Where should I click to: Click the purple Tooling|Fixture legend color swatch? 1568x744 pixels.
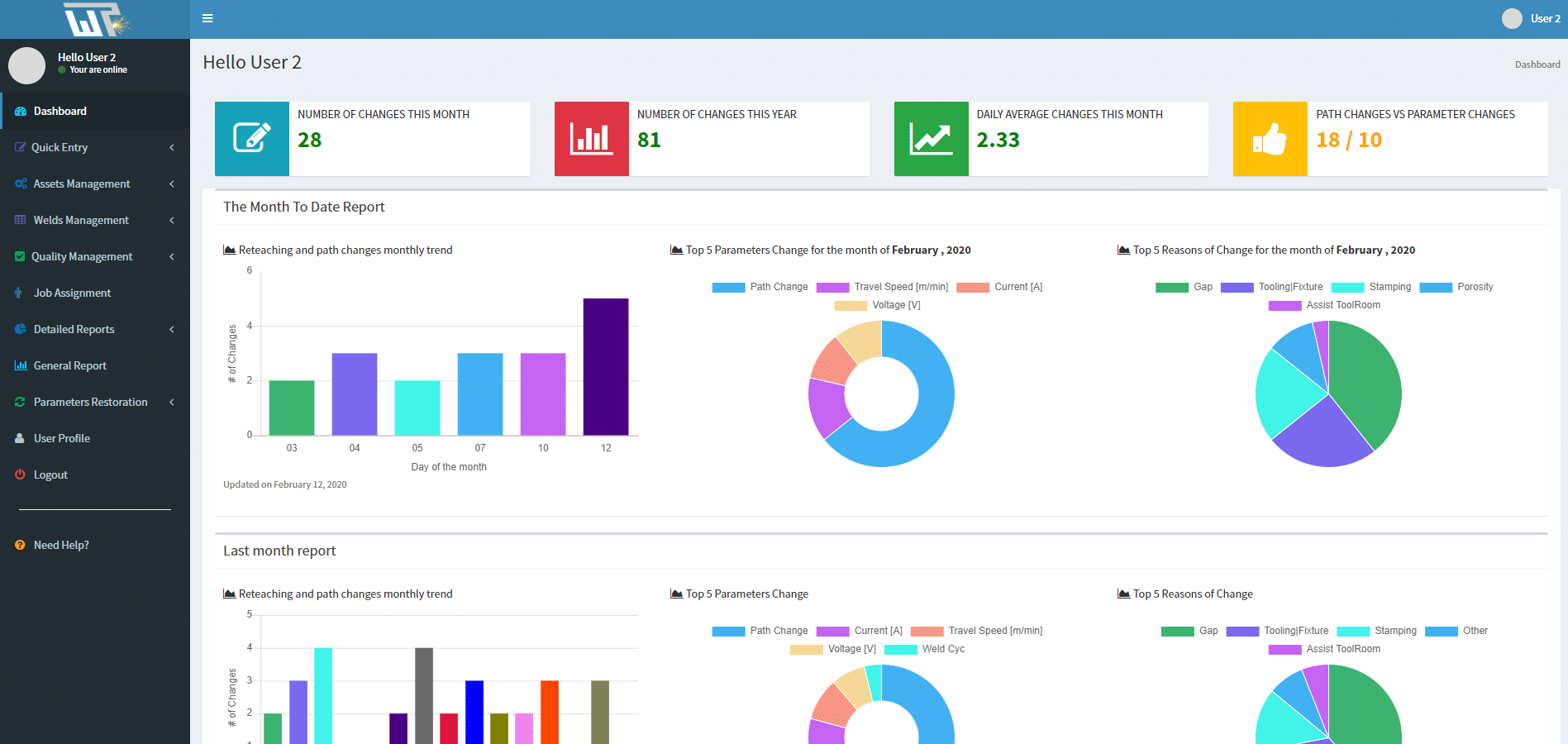(1236, 287)
